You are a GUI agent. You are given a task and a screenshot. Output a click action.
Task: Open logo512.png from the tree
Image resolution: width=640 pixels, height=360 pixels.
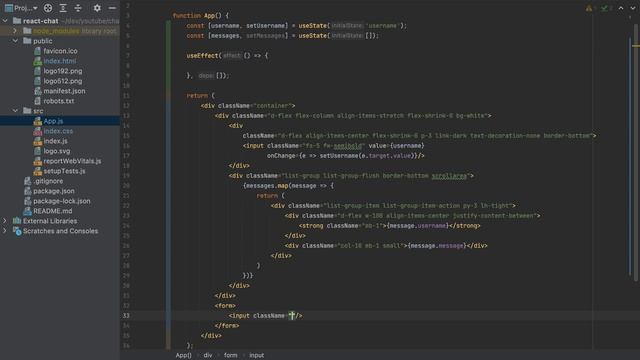[x=62, y=81]
